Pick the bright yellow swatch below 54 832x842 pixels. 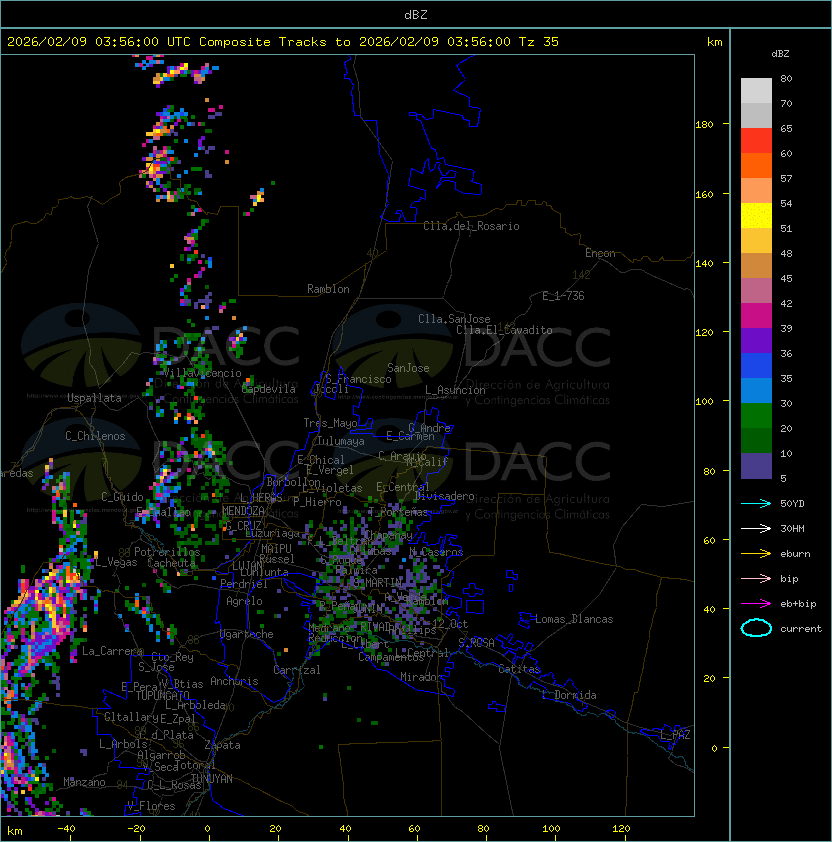pos(756,216)
